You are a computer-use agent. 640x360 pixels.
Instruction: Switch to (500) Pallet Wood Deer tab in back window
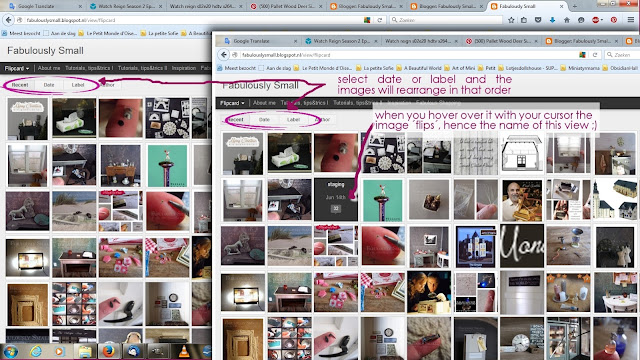287,6
